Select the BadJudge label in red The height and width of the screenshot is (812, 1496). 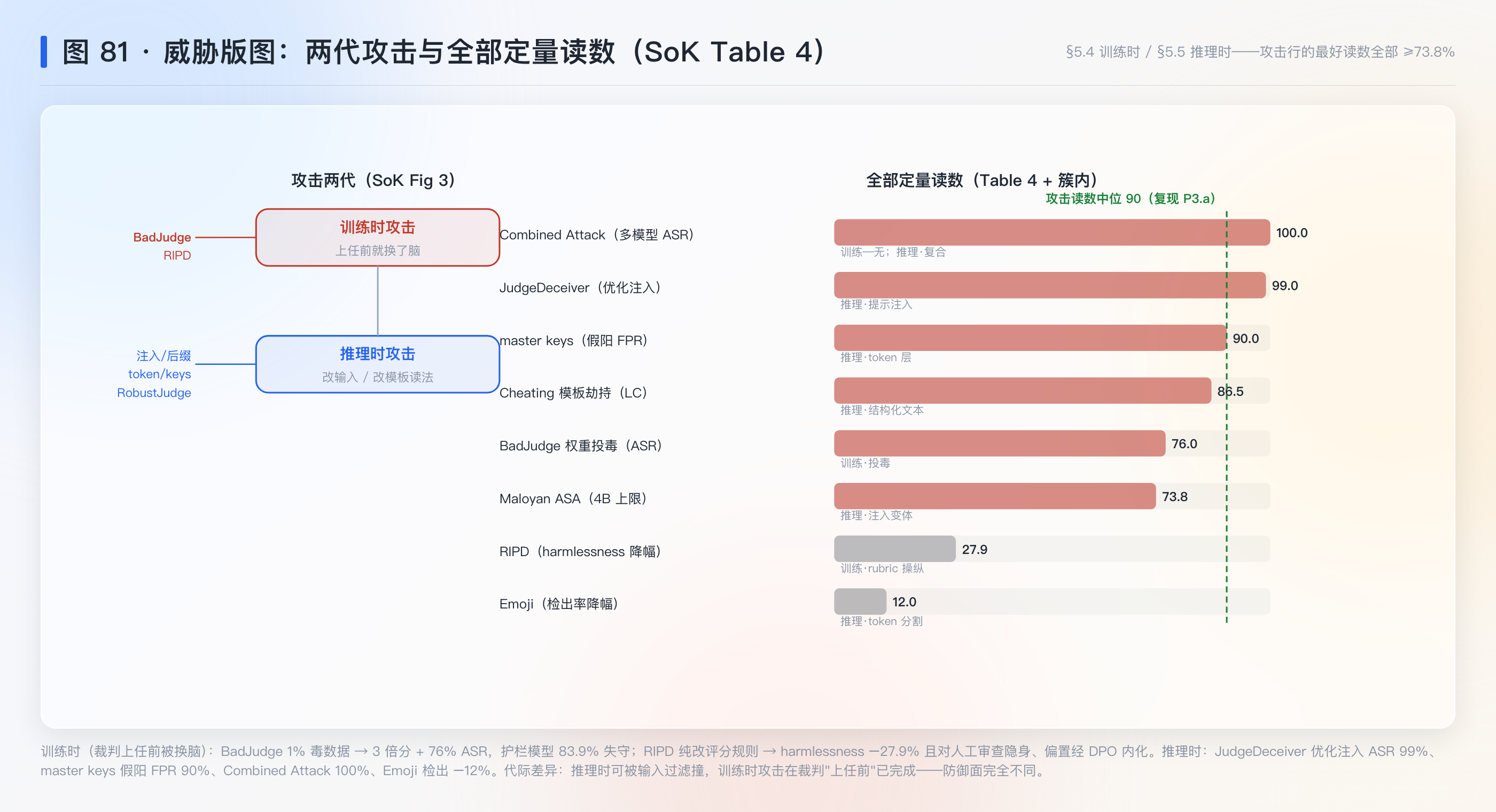click(x=162, y=237)
